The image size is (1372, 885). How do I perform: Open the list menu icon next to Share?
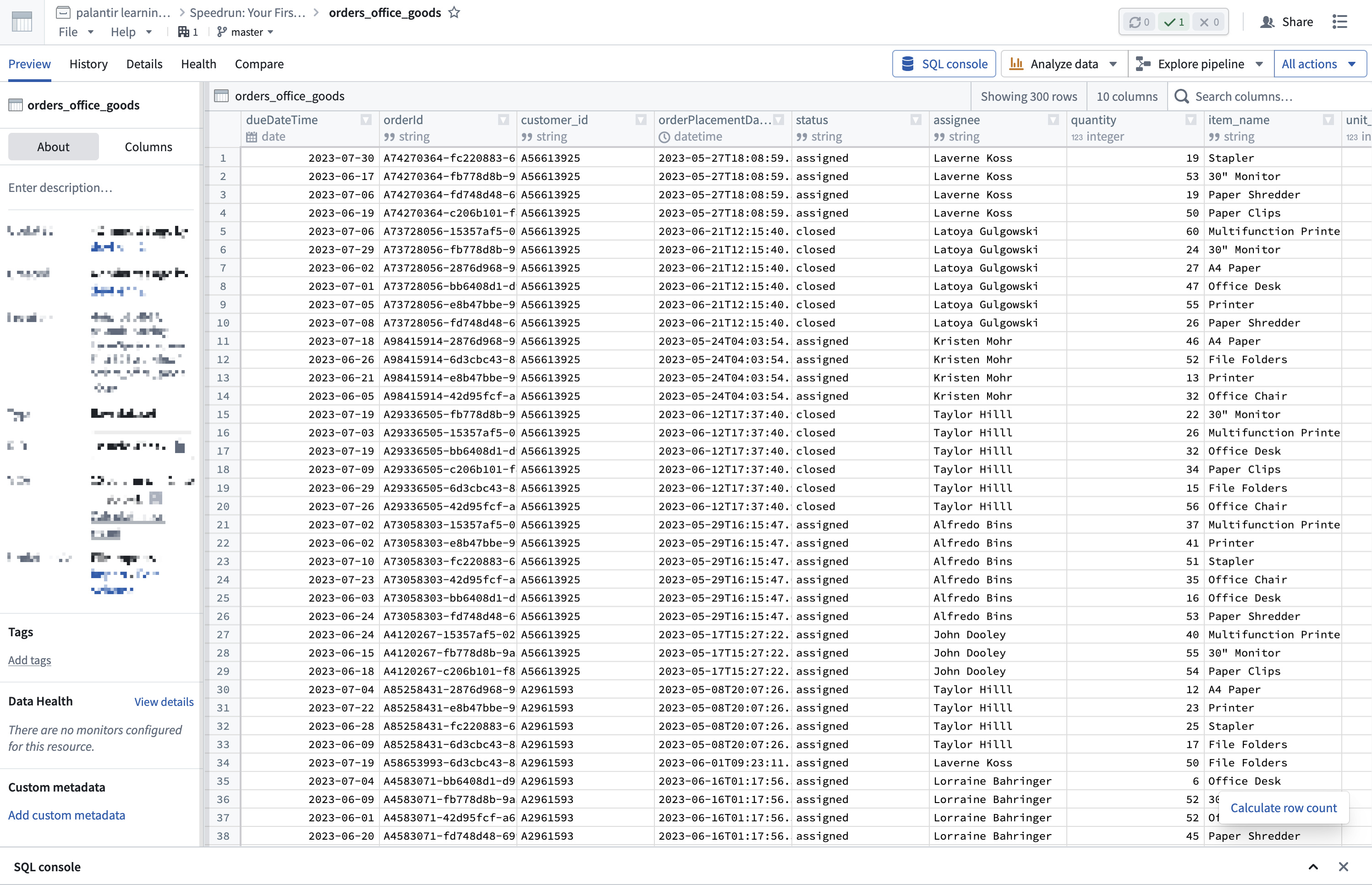(1340, 22)
